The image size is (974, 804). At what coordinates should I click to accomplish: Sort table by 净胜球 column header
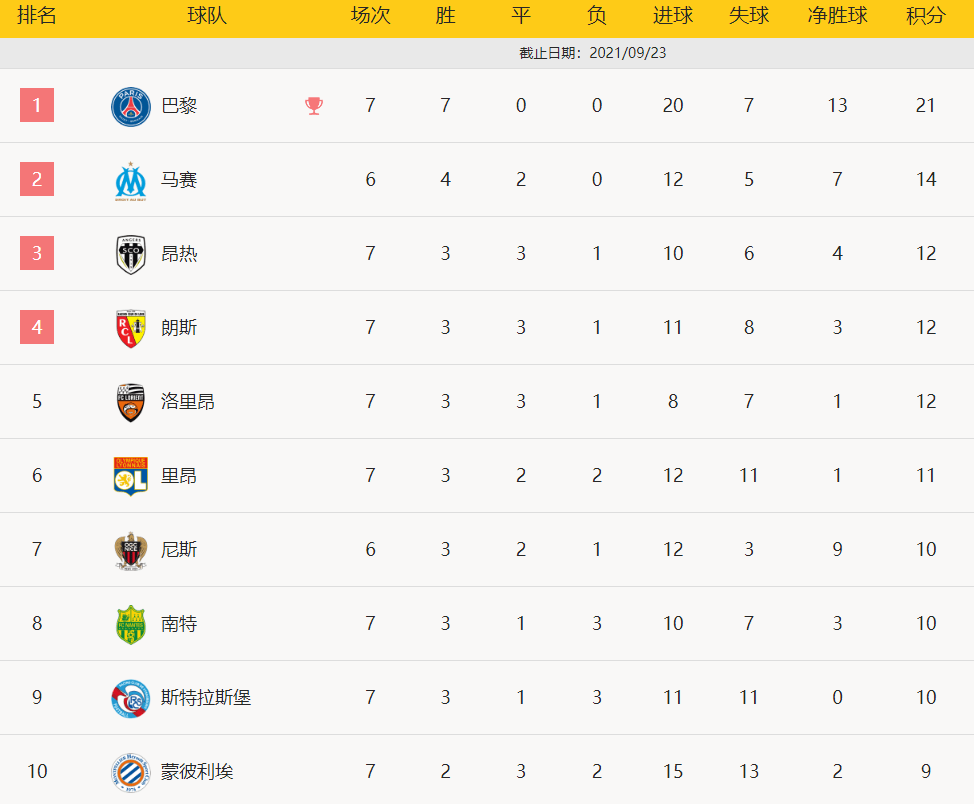pyautogui.click(x=837, y=16)
